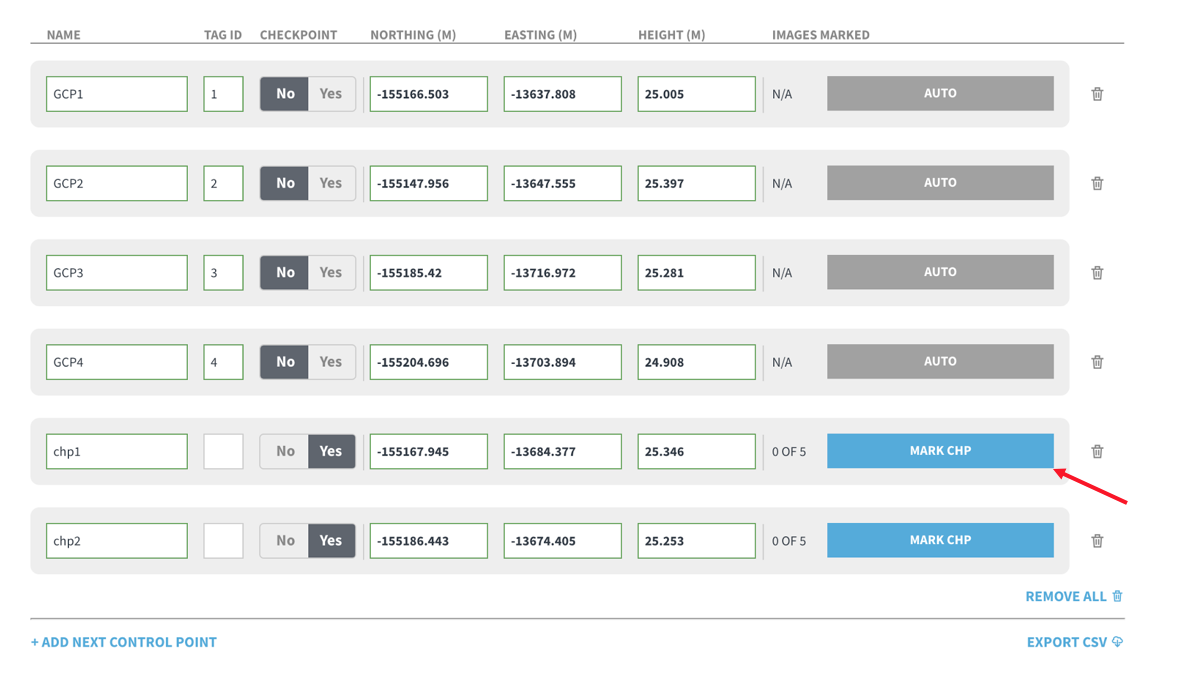
Task: Edit easting value -13674.405
Action: pyautogui.click(x=562, y=540)
